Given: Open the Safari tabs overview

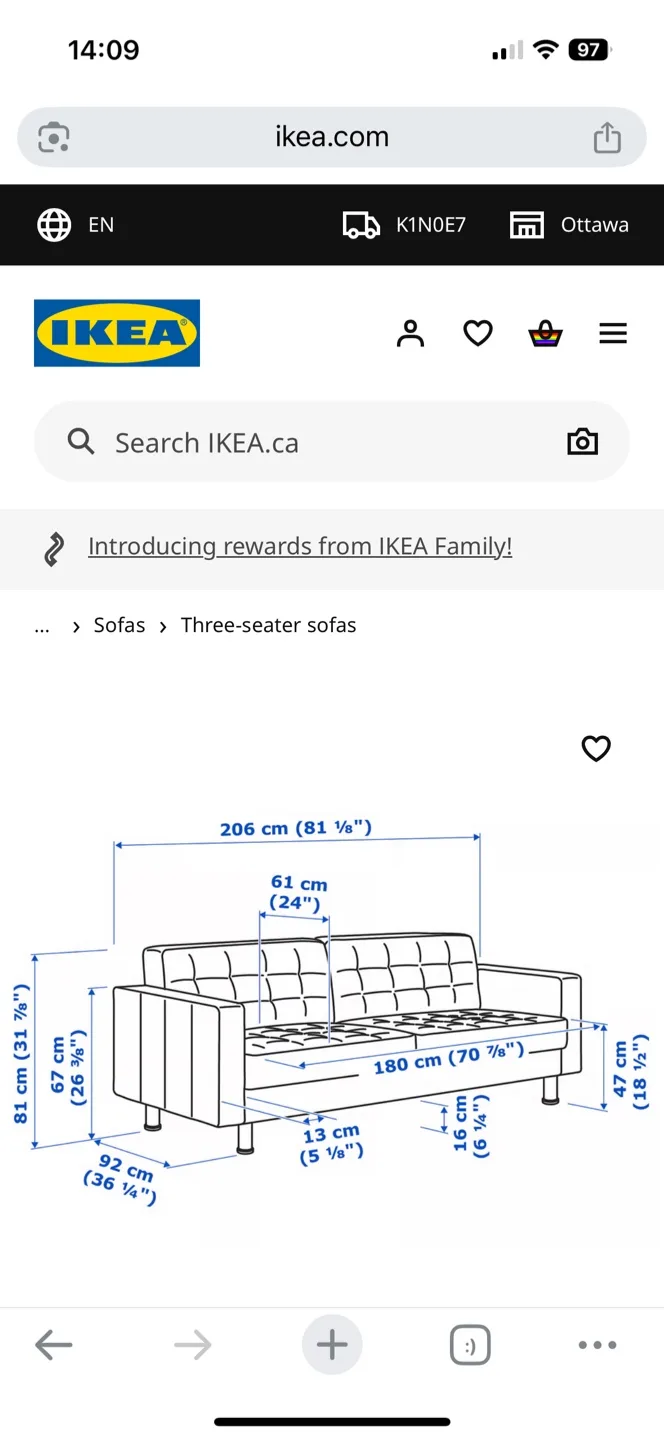Looking at the screenshot, I should pos(469,1345).
